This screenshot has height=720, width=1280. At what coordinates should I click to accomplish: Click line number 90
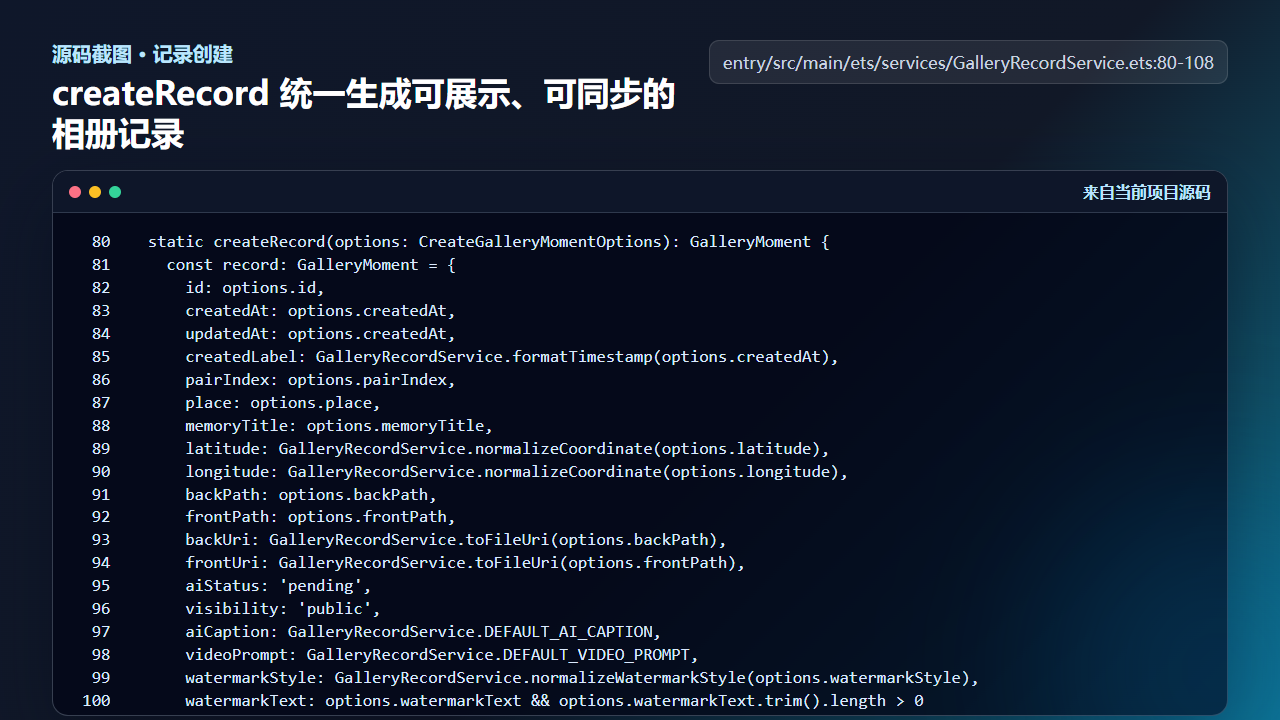(100, 472)
